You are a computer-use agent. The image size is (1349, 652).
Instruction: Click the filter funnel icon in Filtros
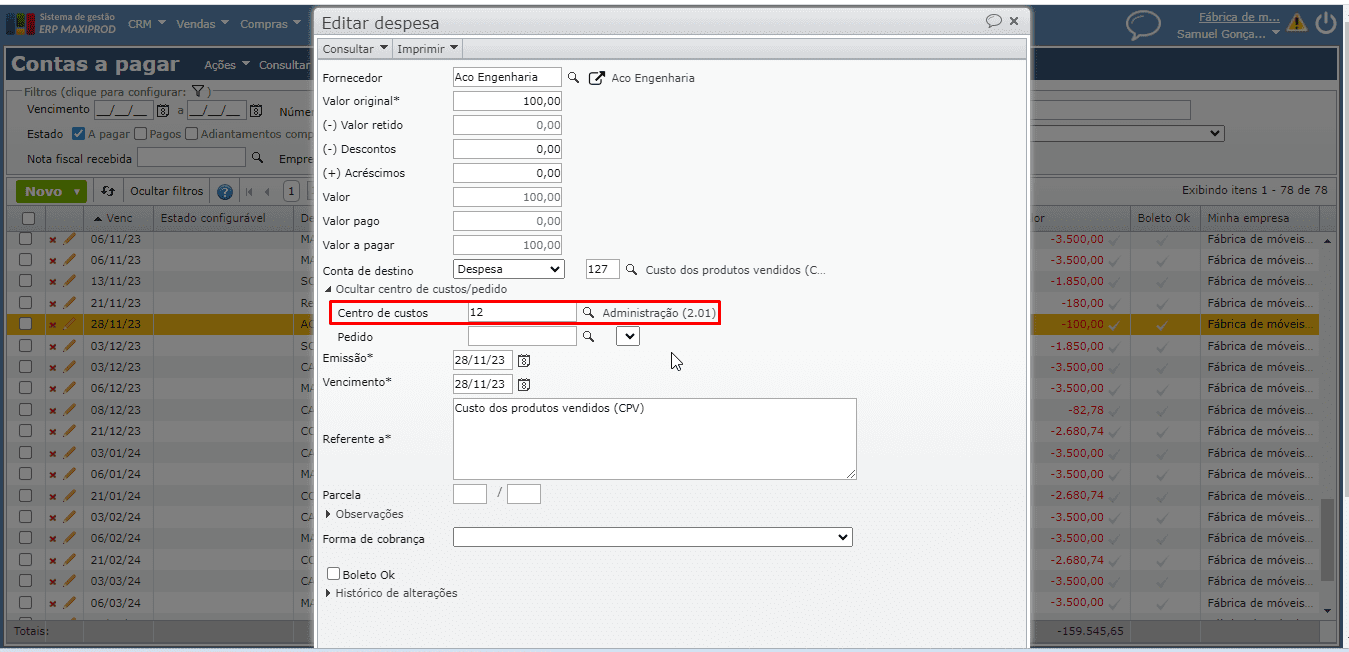pyautogui.click(x=198, y=91)
